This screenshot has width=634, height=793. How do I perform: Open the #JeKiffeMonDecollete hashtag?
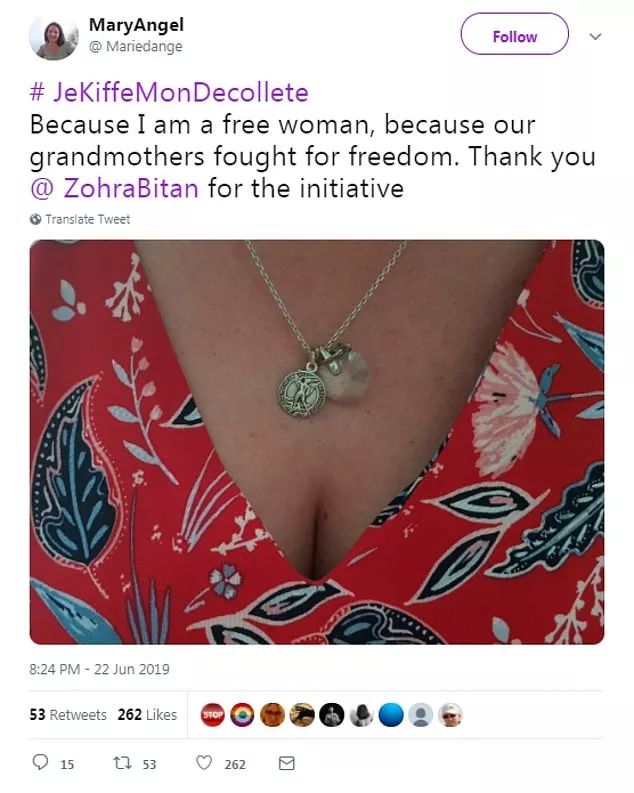(169, 93)
